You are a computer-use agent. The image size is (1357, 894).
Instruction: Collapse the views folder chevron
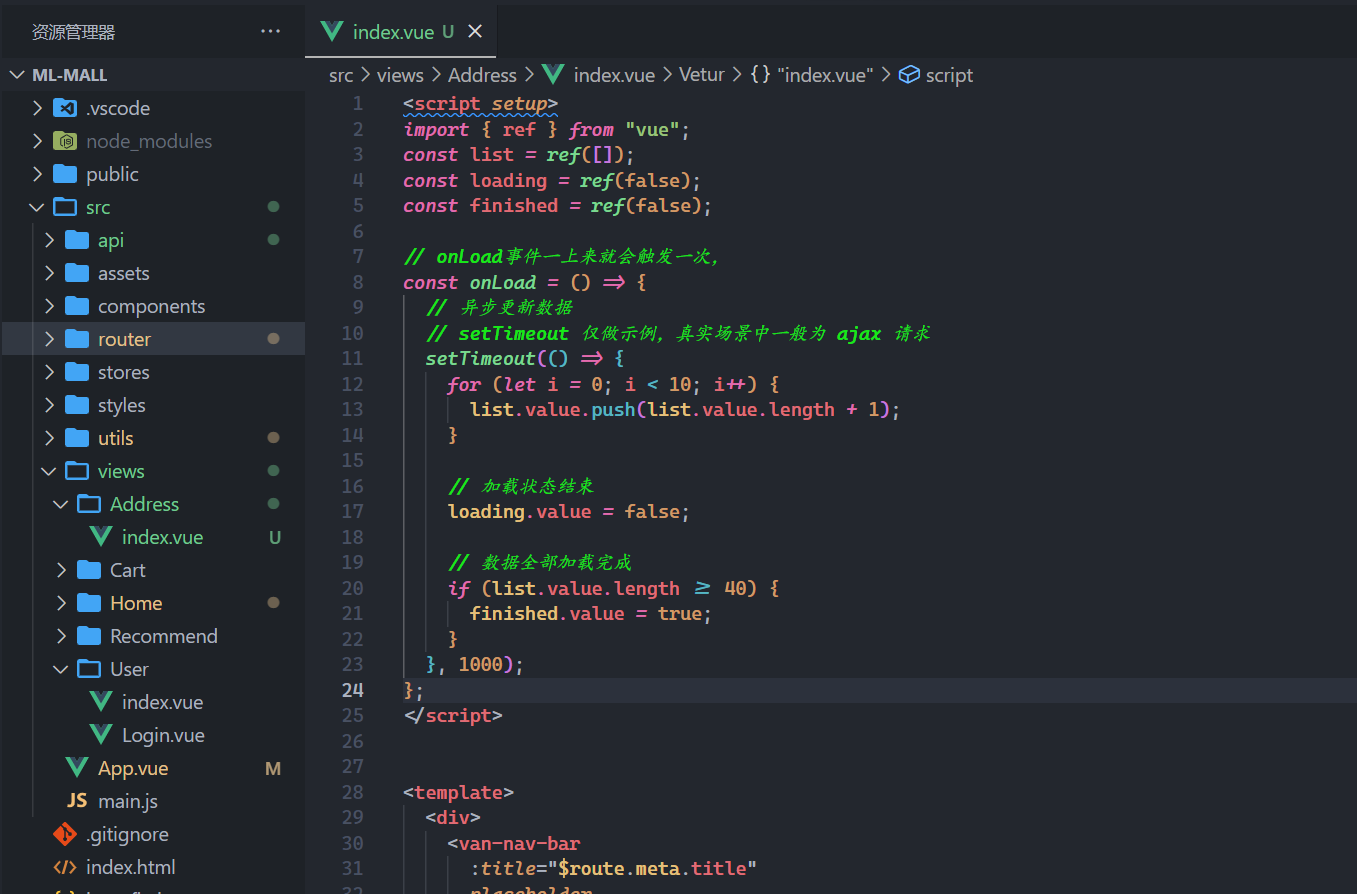click(x=49, y=471)
